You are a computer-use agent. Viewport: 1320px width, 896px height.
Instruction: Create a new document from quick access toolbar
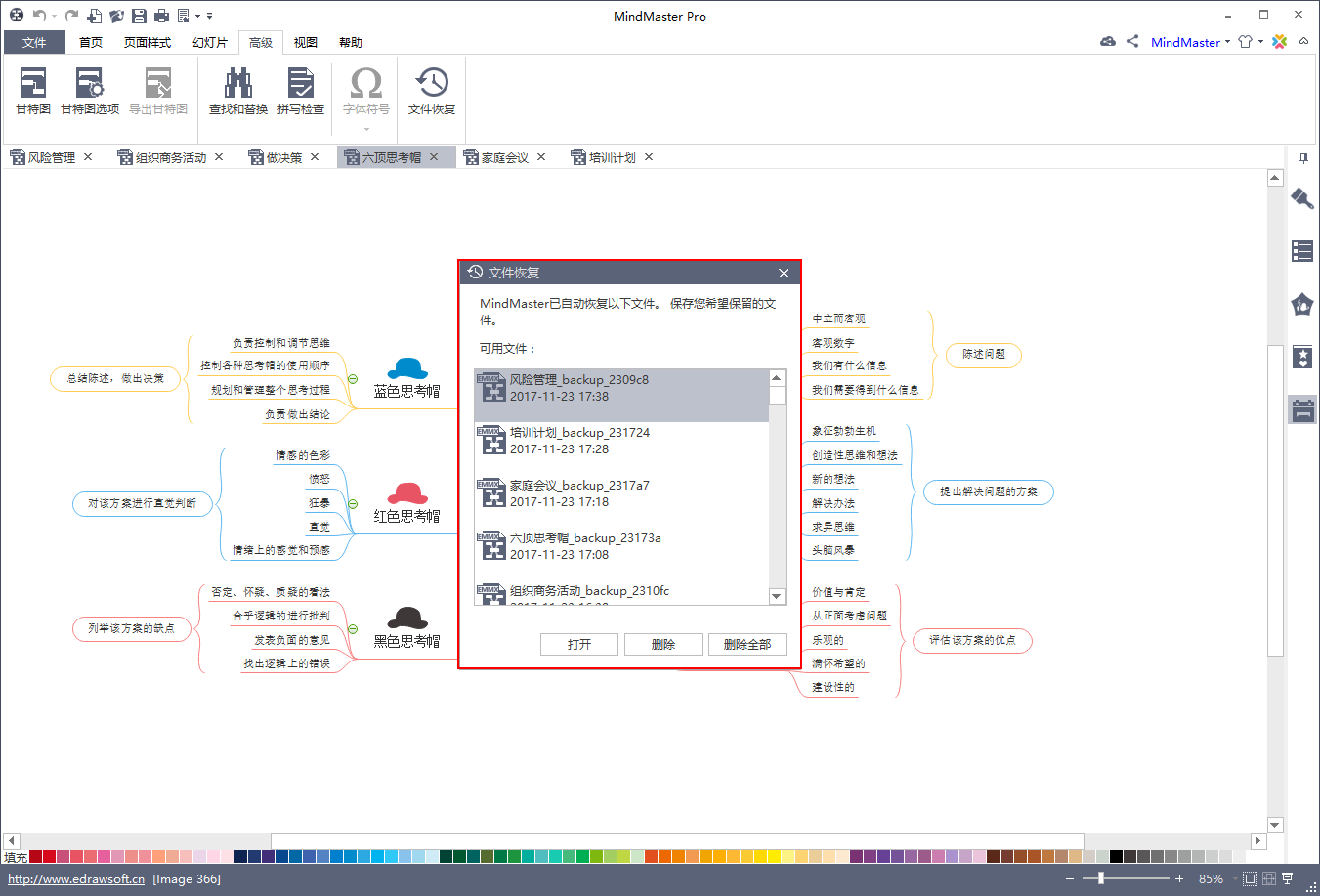pyautogui.click(x=95, y=16)
